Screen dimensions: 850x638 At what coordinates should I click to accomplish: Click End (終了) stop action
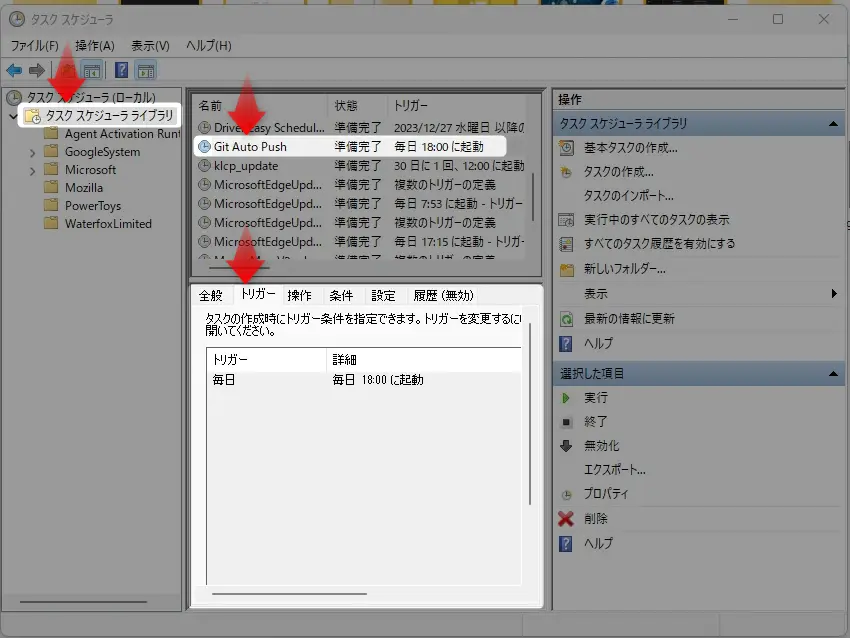click(596, 422)
